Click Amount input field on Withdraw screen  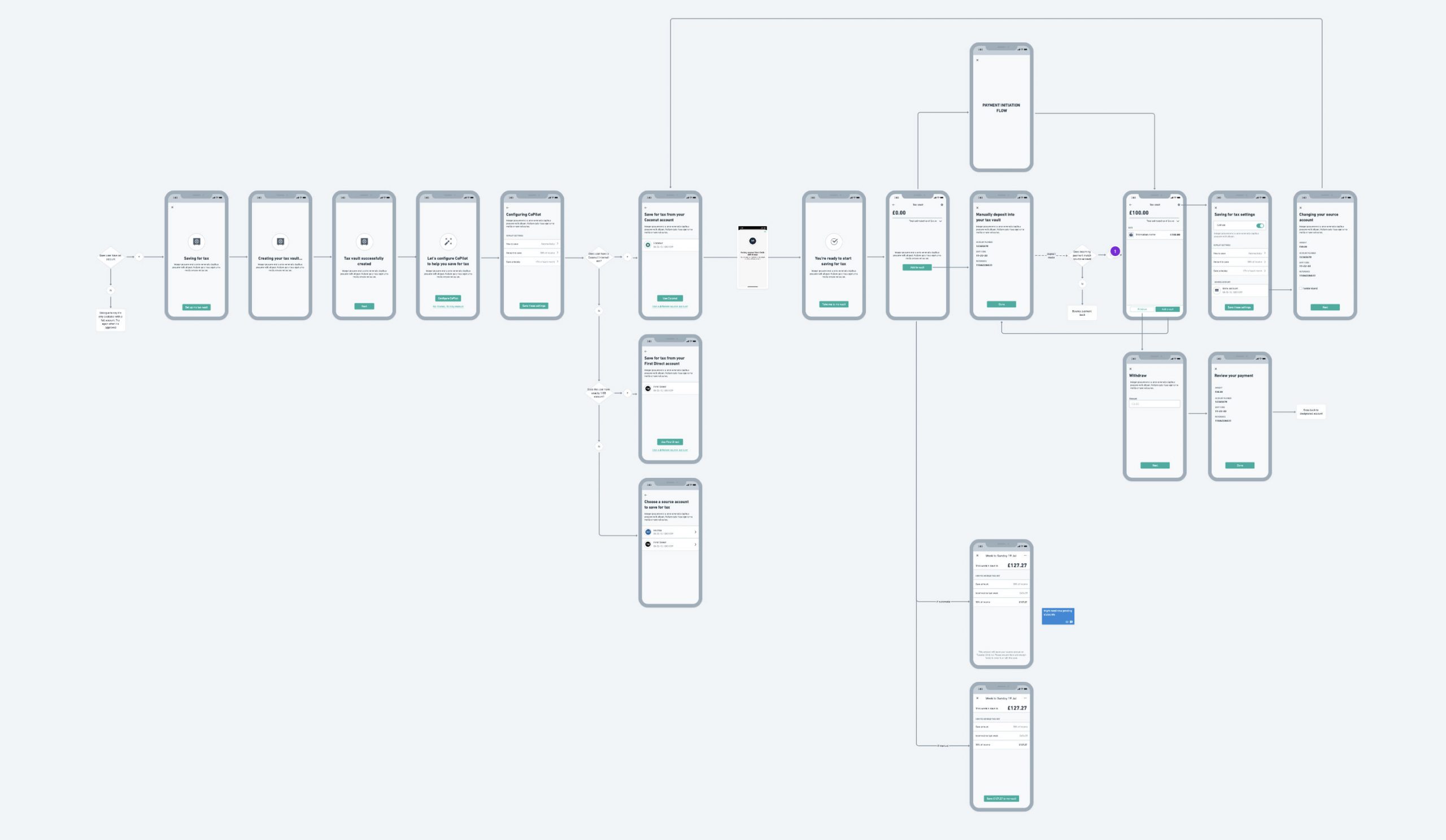1154,404
